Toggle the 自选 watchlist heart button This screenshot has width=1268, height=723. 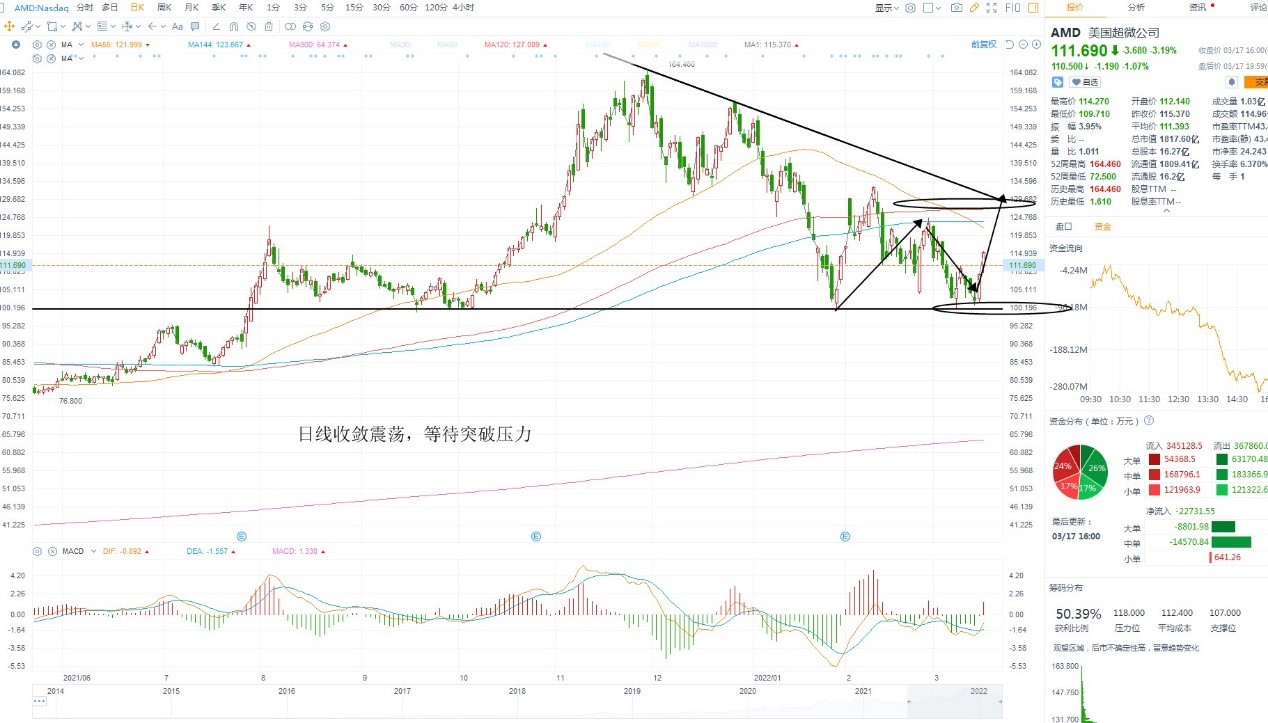[x=1085, y=82]
